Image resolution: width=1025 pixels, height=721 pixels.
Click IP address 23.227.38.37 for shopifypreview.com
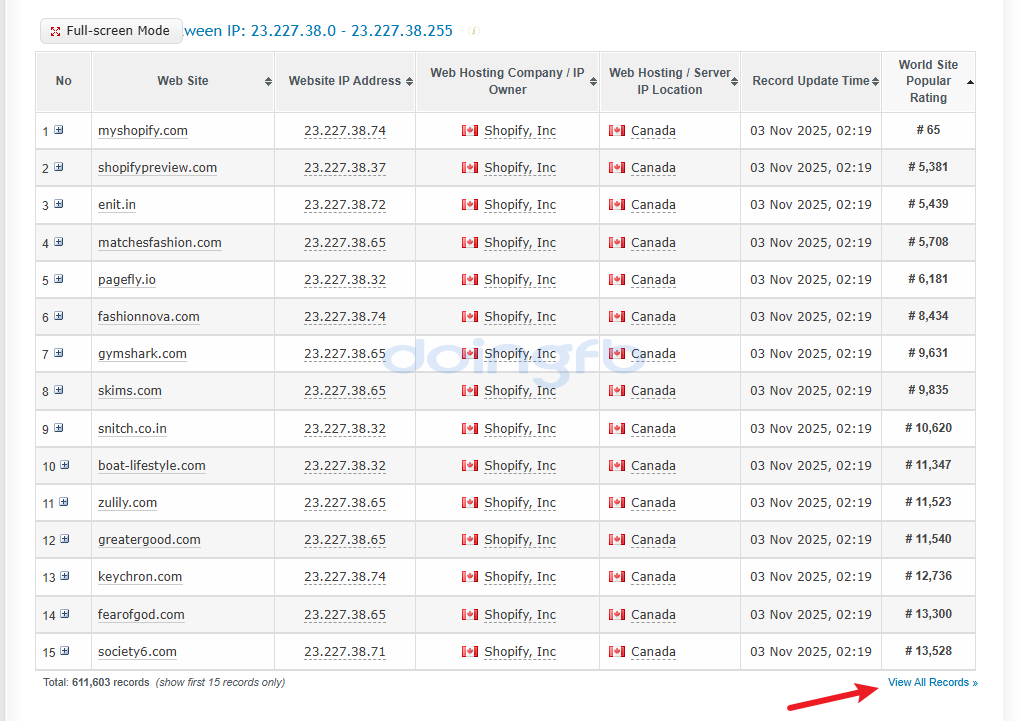(x=344, y=168)
